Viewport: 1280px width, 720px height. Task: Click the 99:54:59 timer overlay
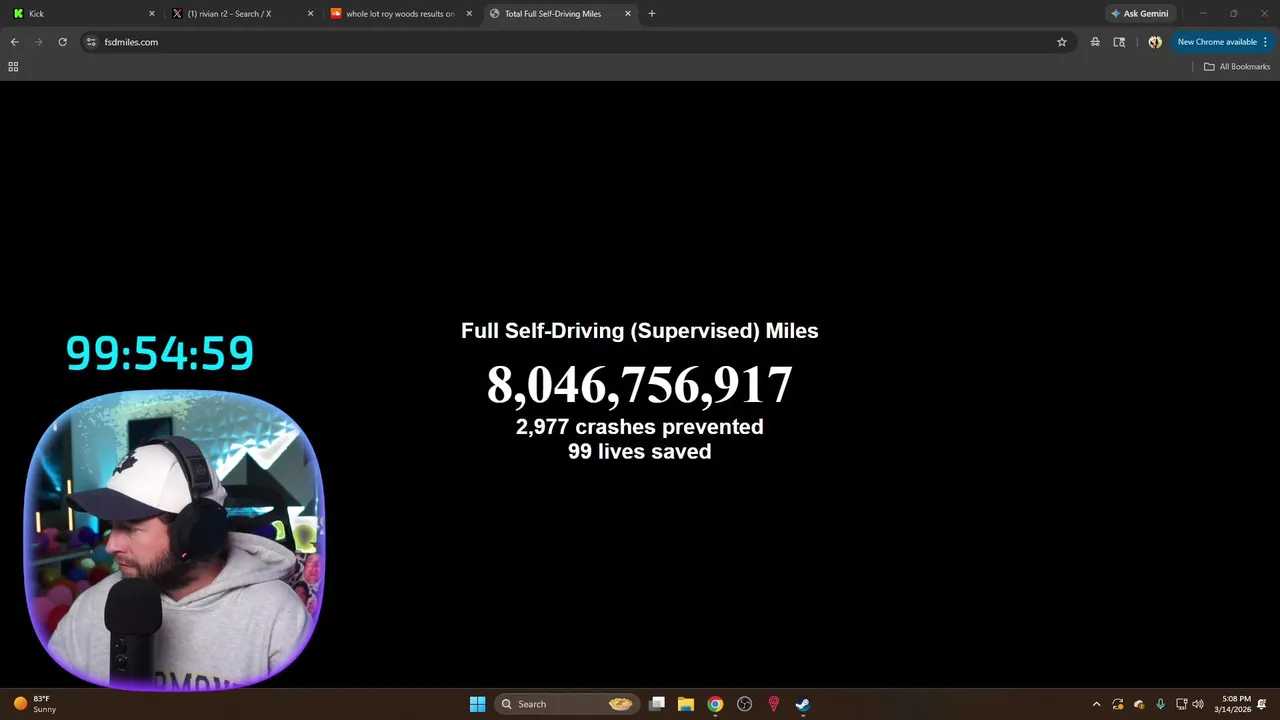point(160,352)
